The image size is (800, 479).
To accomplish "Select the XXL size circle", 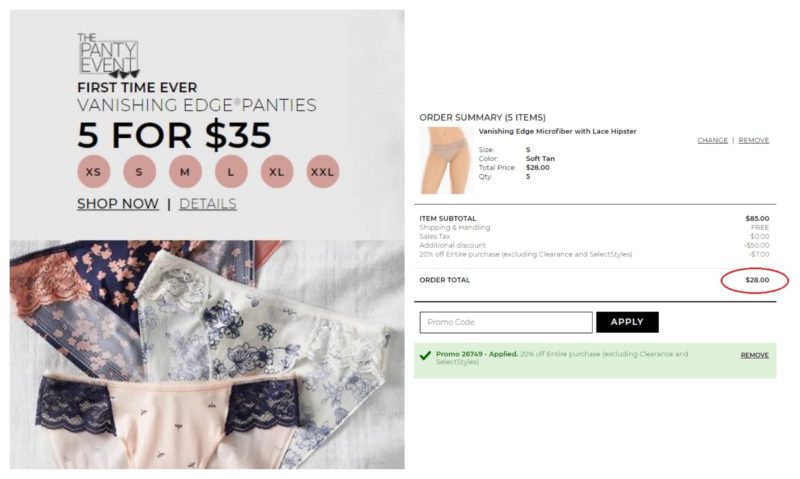I will click(322, 172).
